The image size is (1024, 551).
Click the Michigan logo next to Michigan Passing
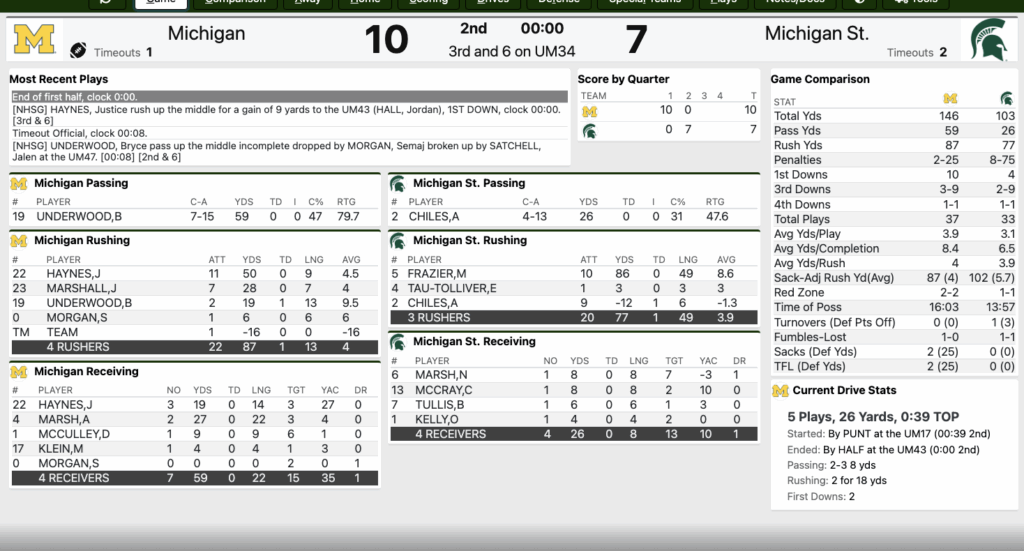[18, 184]
